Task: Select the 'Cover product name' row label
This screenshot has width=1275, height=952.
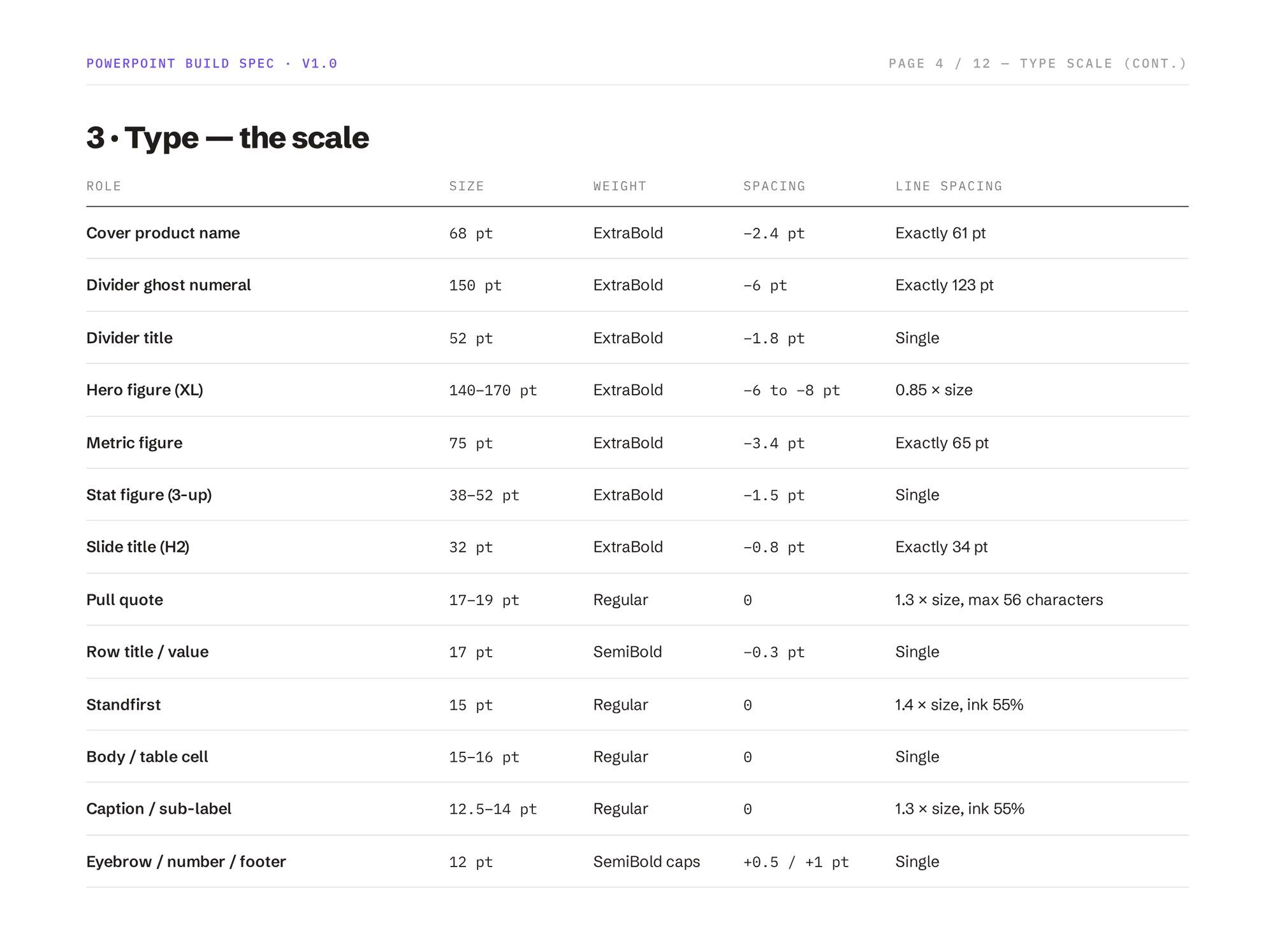Action: [x=163, y=233]
